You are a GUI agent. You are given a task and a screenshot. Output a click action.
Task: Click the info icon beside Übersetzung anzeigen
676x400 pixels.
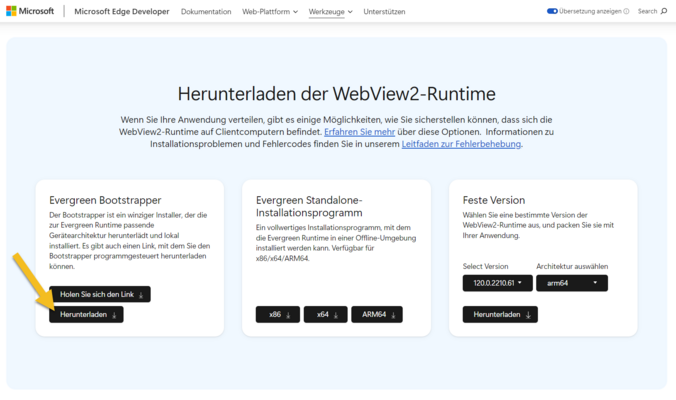tap(627, 11)
